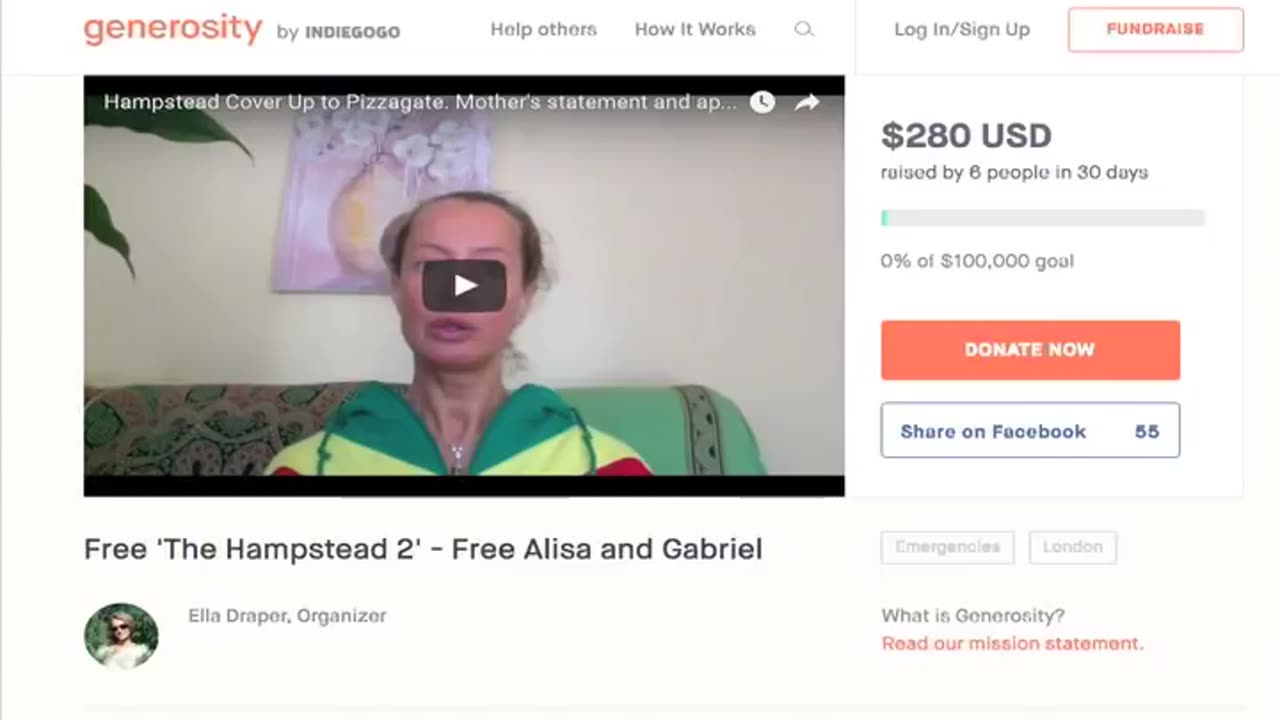Viewport: 1280px width, 720px height.
Task: Open the Help others menu
Action: [543, 29]
